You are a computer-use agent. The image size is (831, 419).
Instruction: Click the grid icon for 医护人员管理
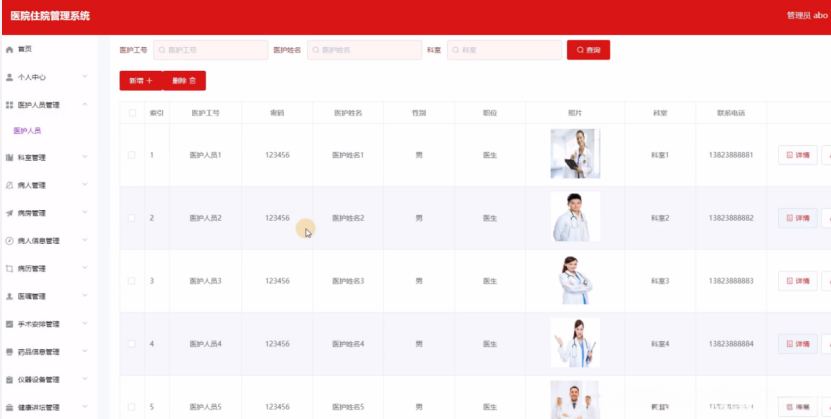coord(9,105)
